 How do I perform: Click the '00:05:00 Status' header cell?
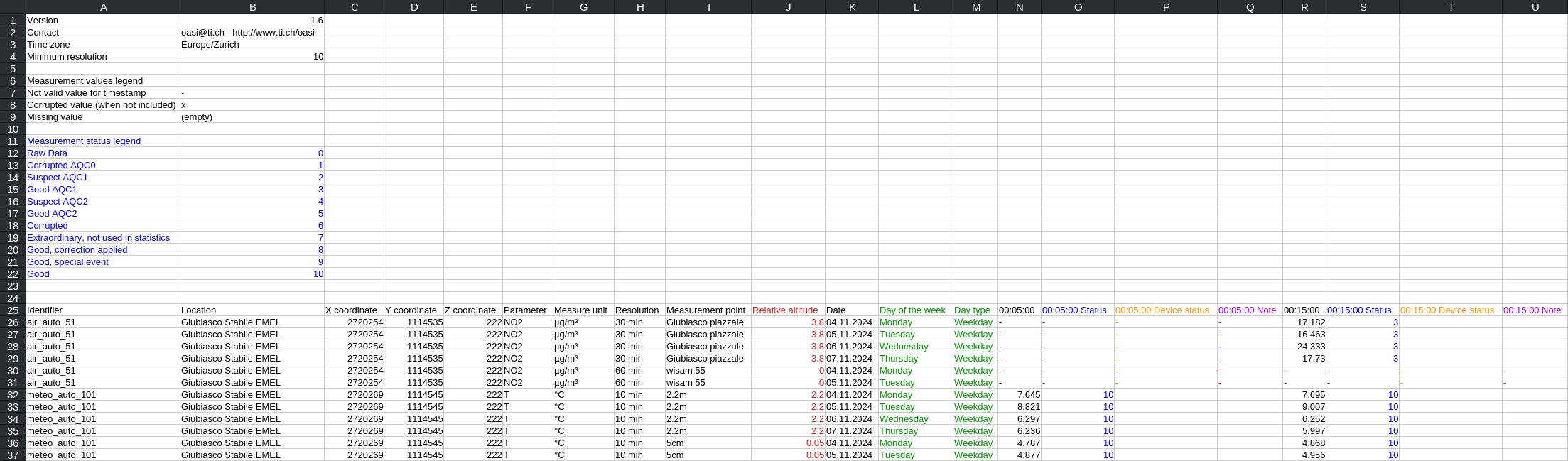tap(1077, 310)
